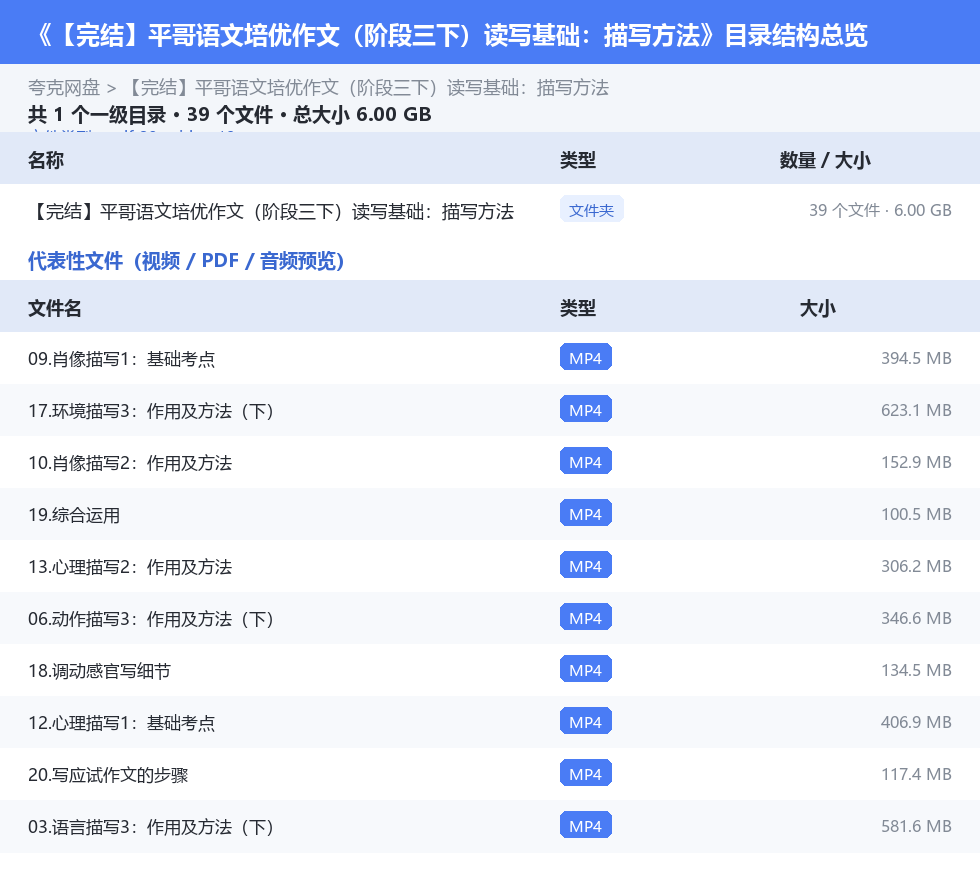The width and height of the screenshot is (980, 884).
Task: Click the 文件夹 type badge
Action: [591, 210]
